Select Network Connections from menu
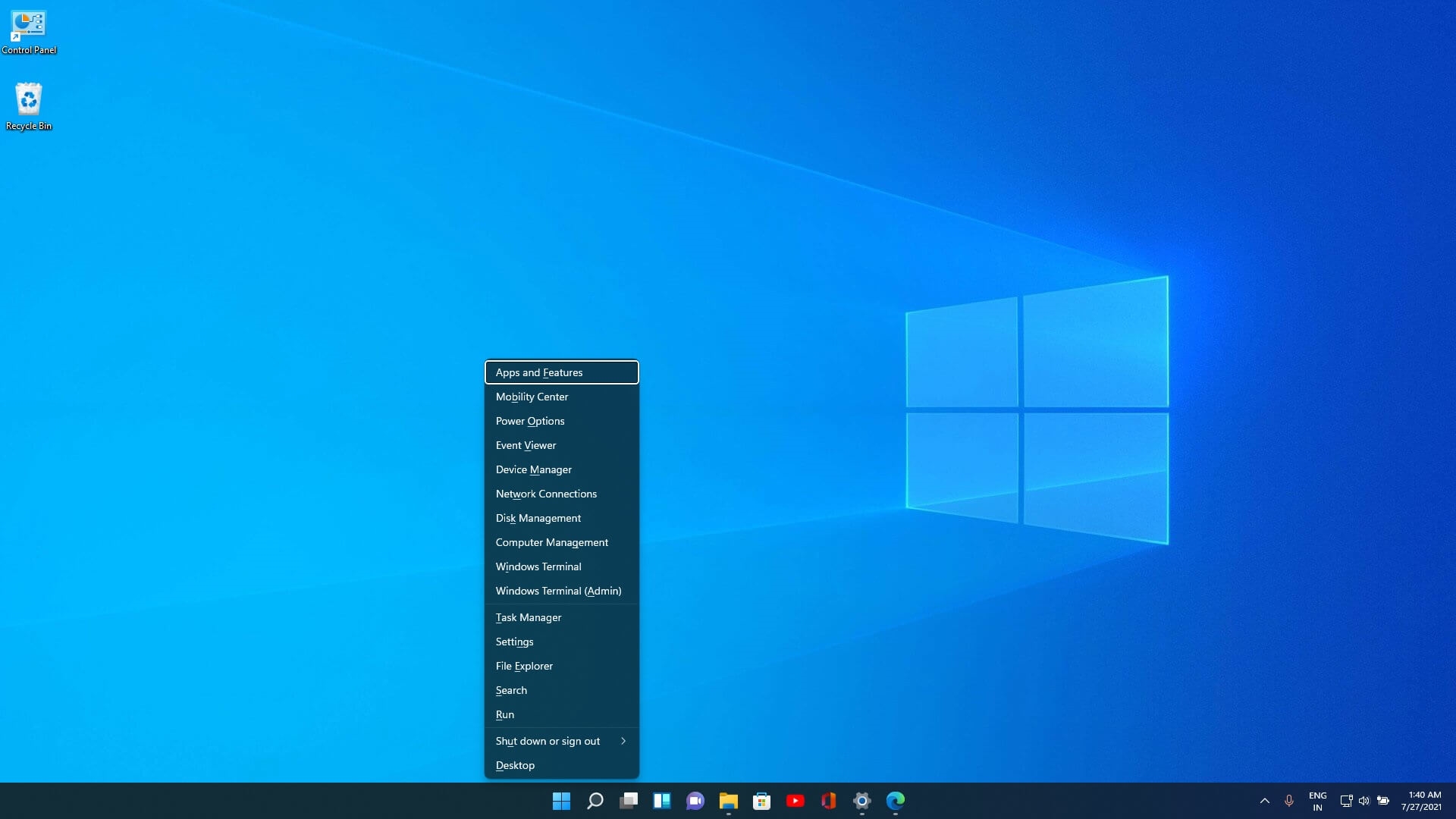Viewport: 1456px width, 819px height. 546,493
